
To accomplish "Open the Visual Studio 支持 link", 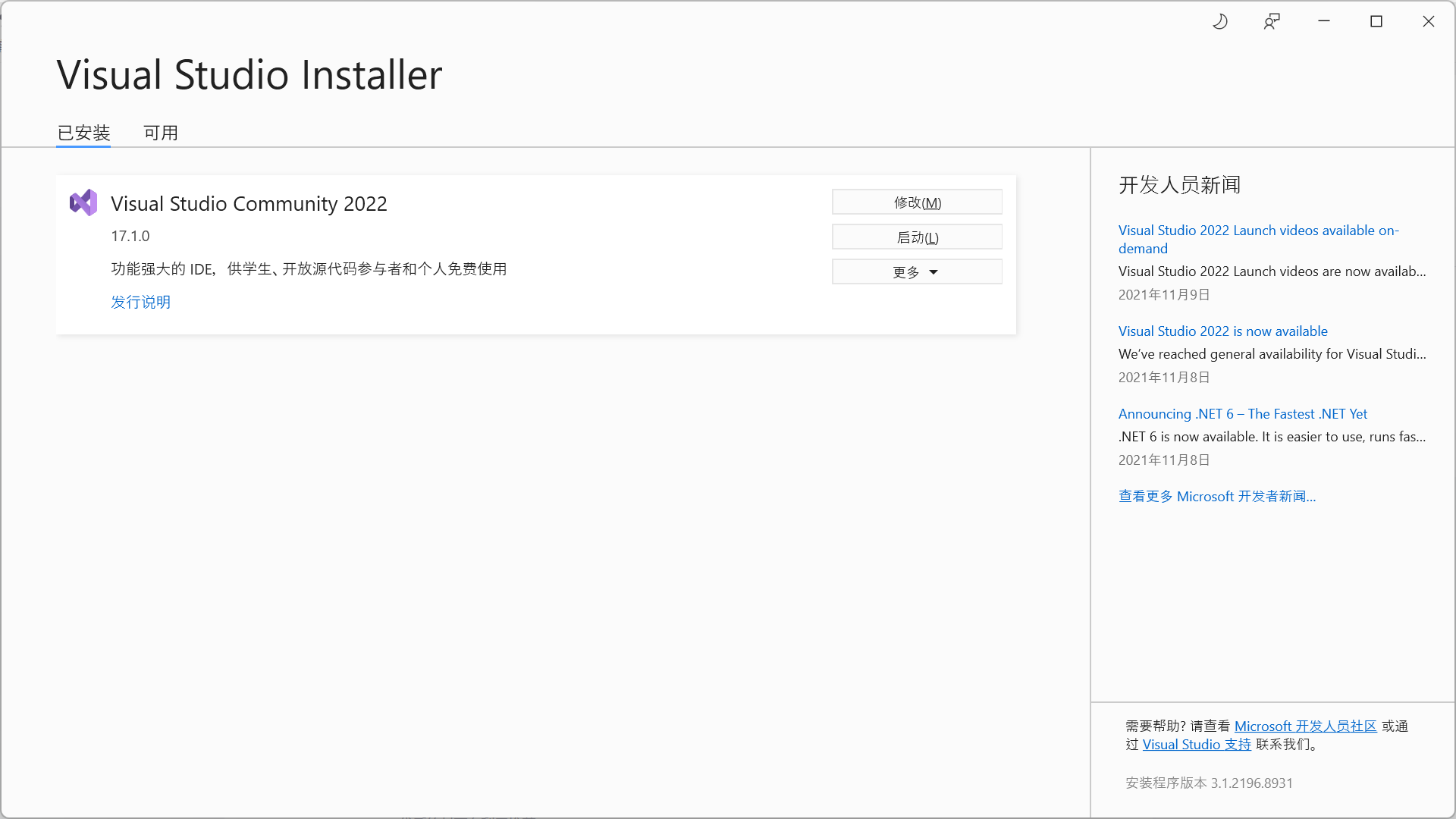I will pyautogui.click(x=1196, y=744).
